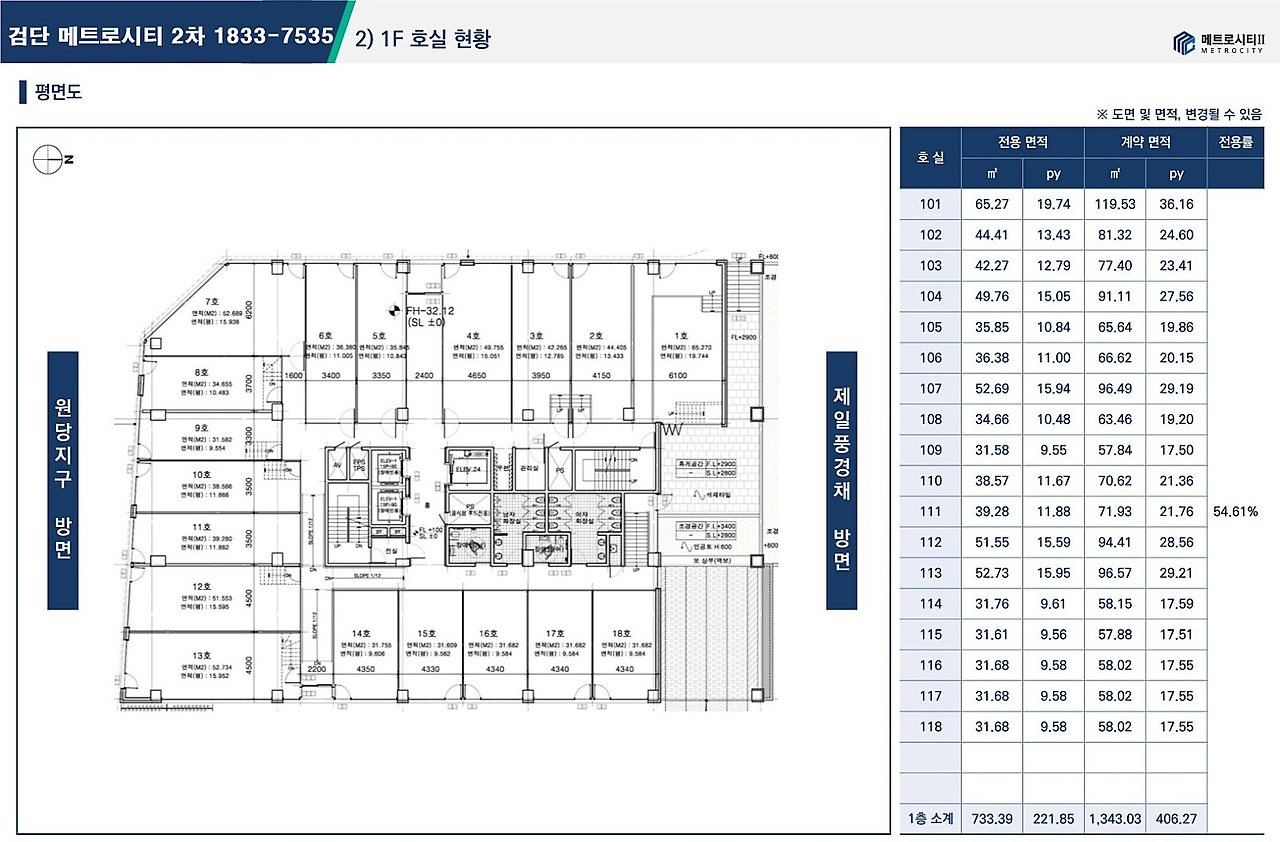Select room number 105 in the table
The height and width of the screenshot is (842, 1280).
(930, 327)
